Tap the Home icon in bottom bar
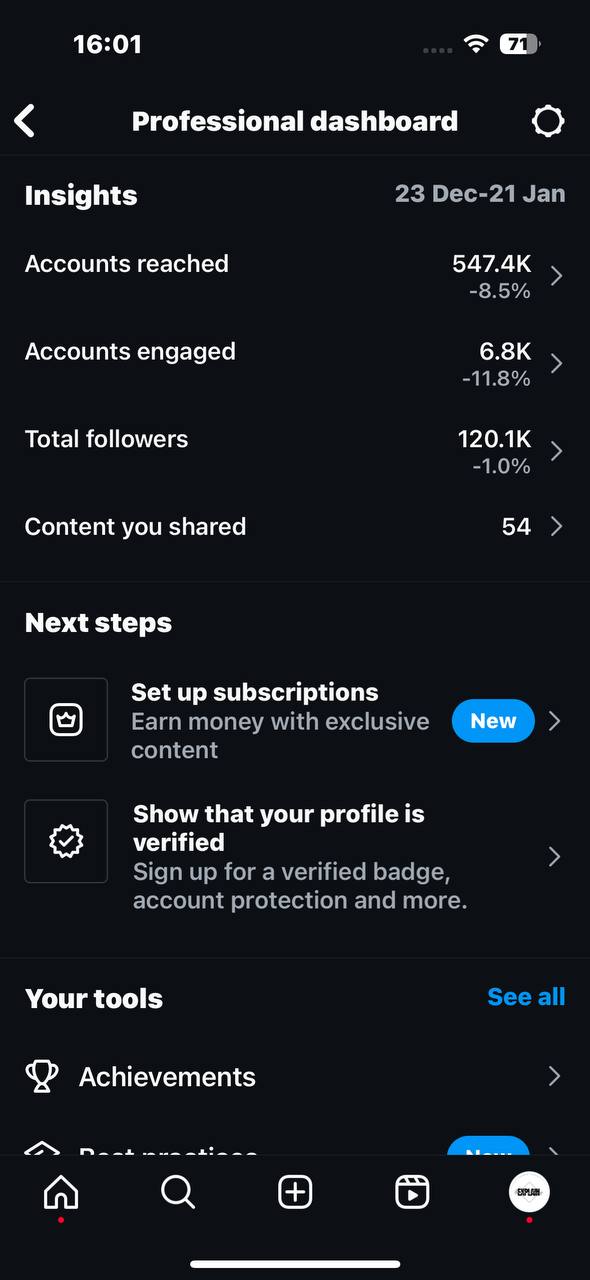The width and height of the screenshot is (590, 1280). [61, 1192]
